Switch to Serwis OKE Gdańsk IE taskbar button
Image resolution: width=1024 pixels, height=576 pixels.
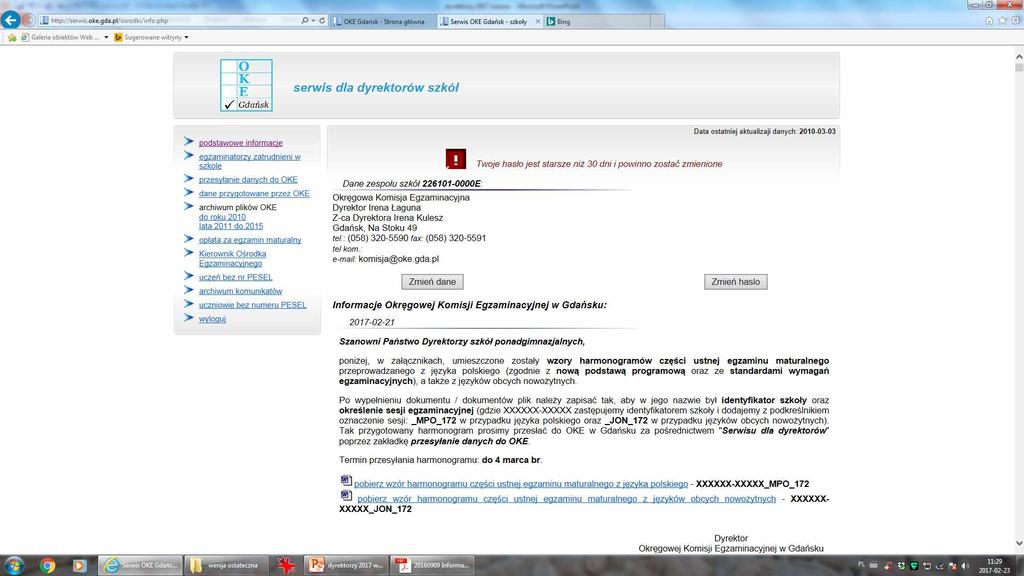(x=140, y=566)
